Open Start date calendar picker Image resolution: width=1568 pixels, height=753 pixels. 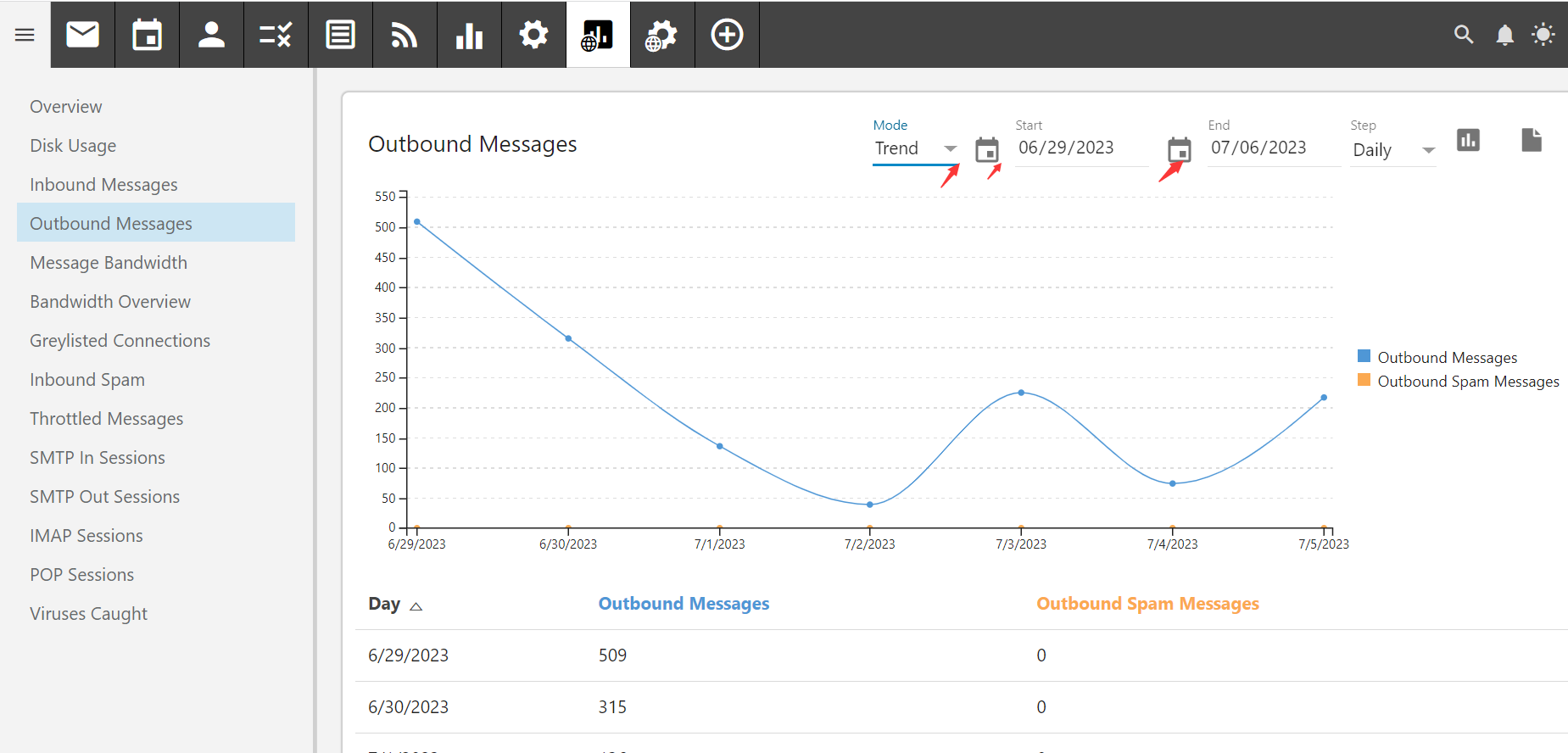click(986, 150)
